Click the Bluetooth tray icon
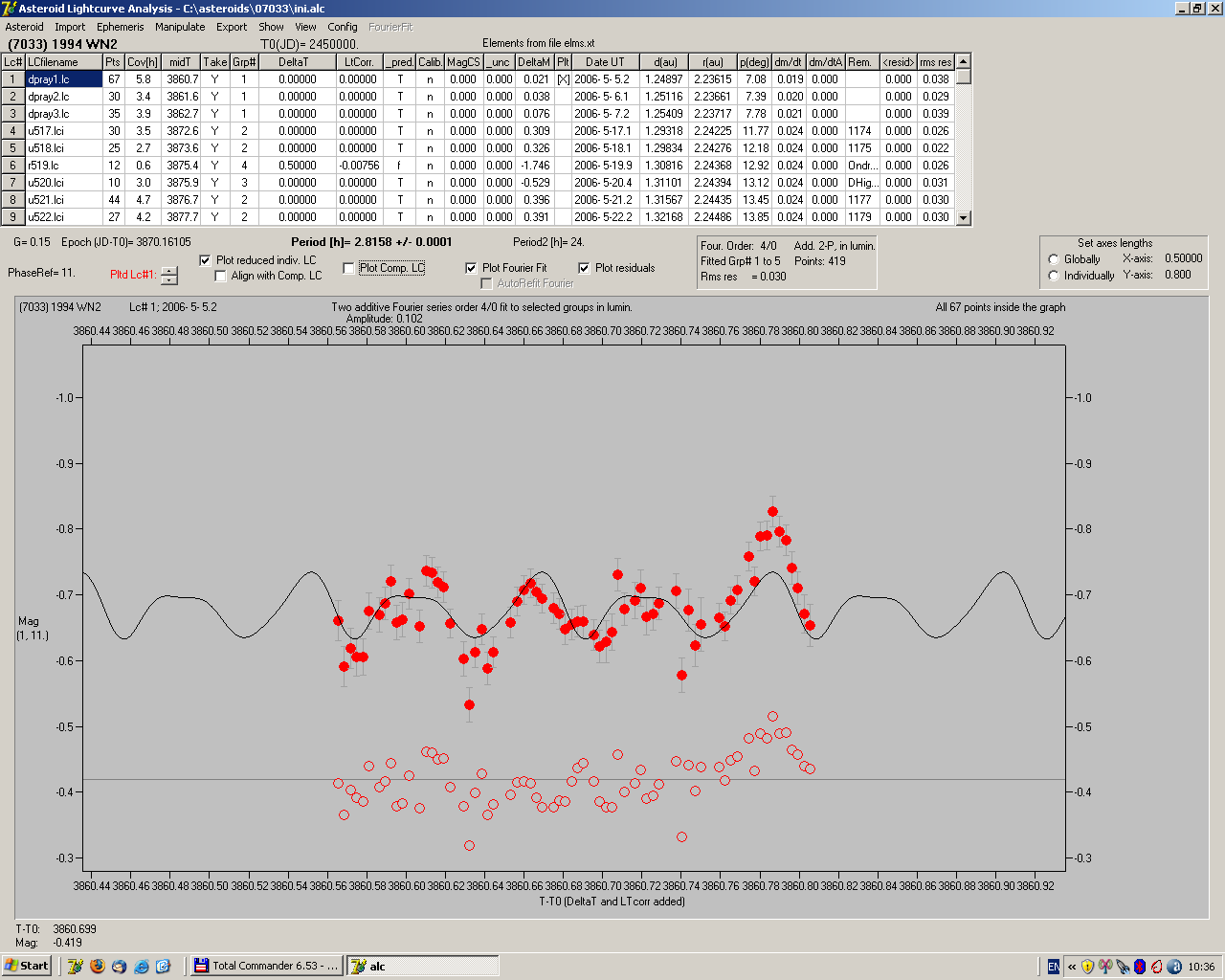The width and height of the screenshot is (1225, 980). [x=1140, y=967]
